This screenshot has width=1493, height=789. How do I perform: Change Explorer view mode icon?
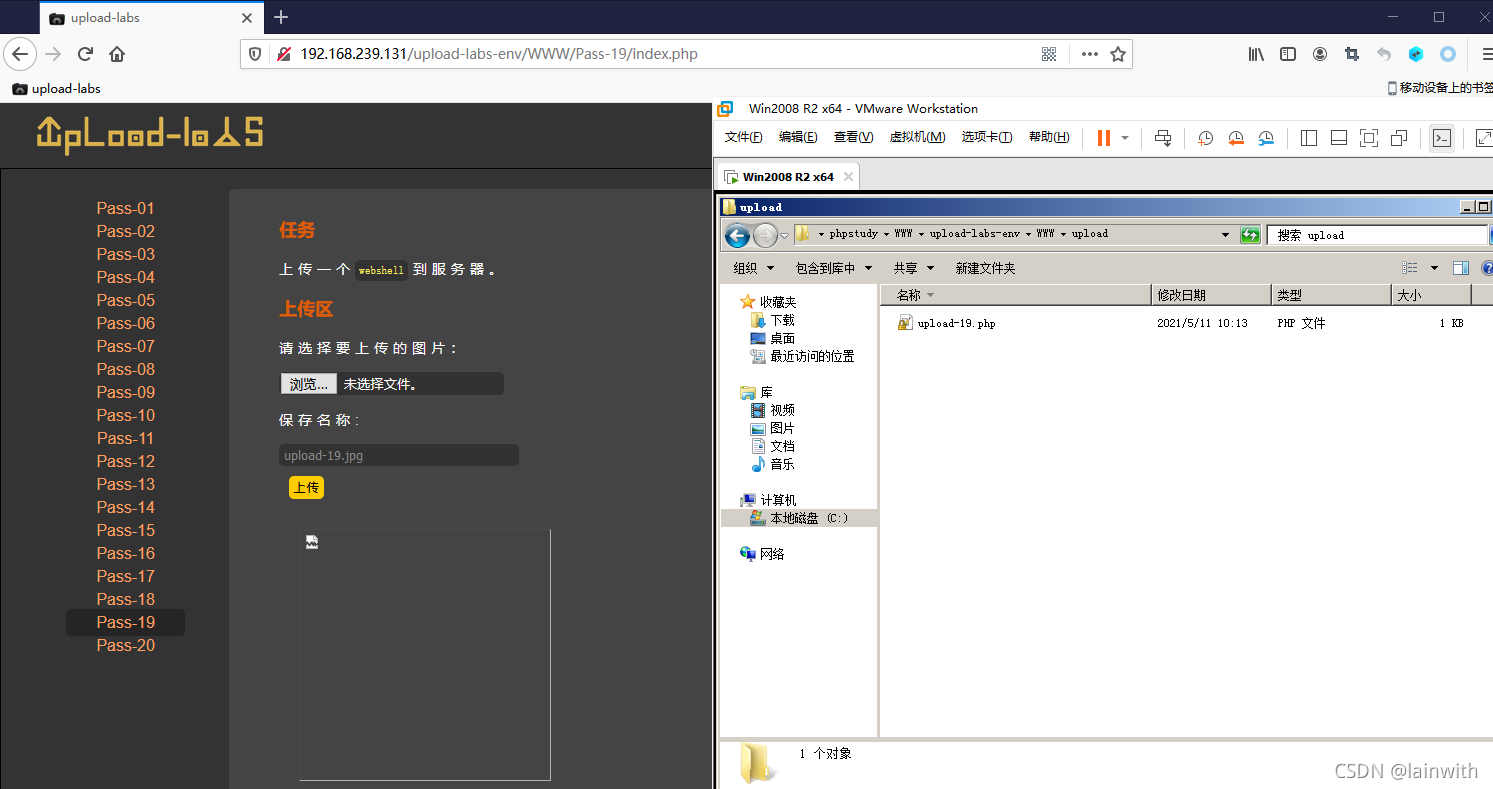point(1410,268)
